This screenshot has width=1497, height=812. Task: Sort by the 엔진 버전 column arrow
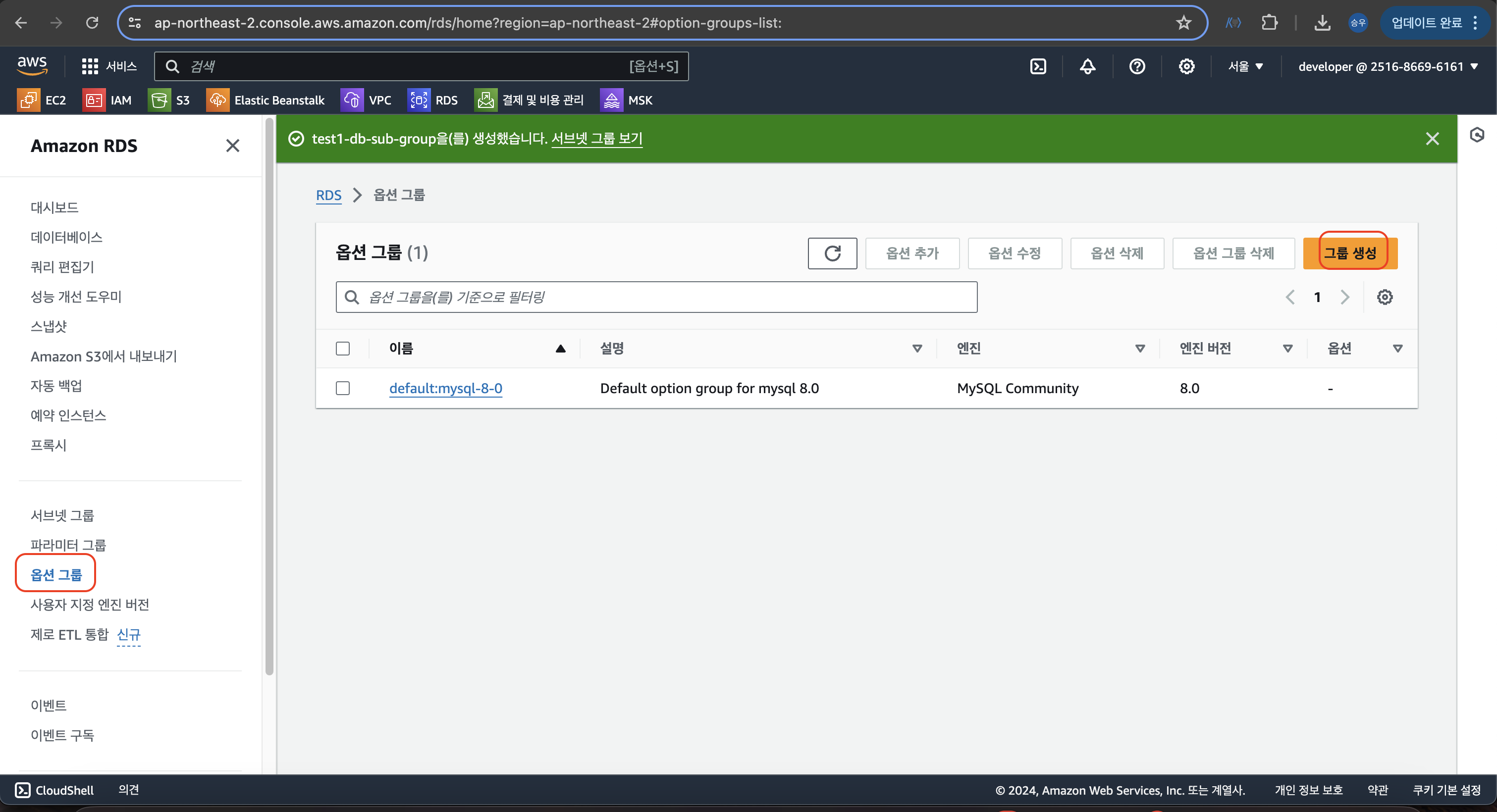click(1287, 349)
